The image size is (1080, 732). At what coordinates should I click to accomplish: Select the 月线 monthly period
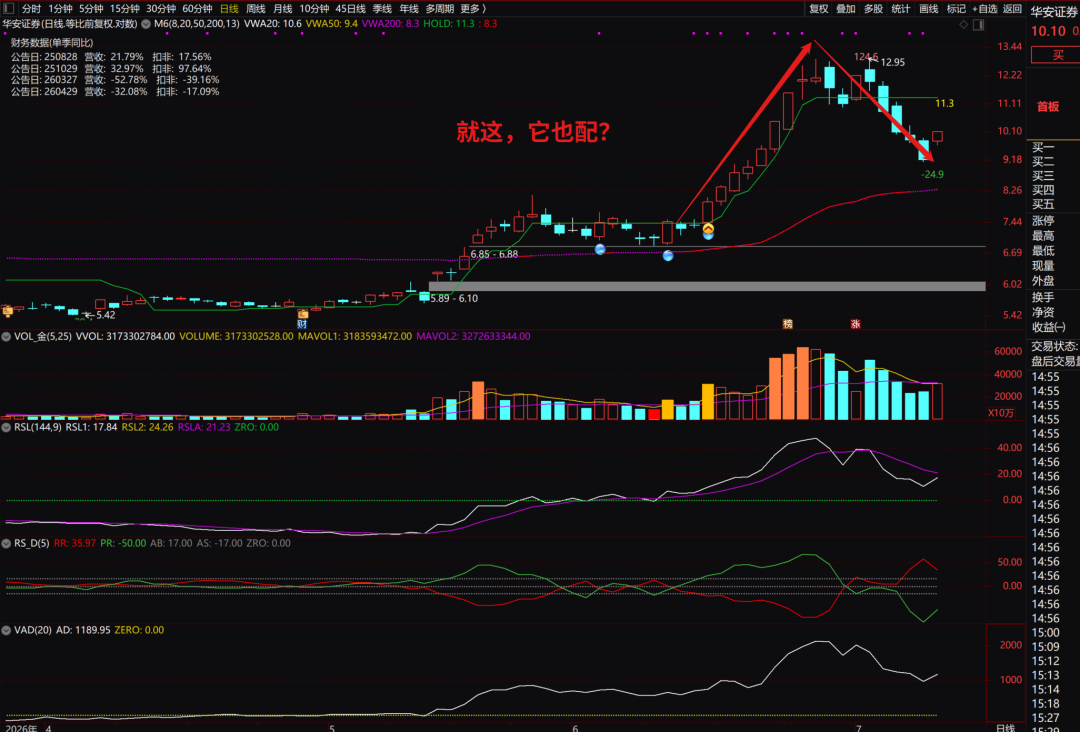coord(282,9)
